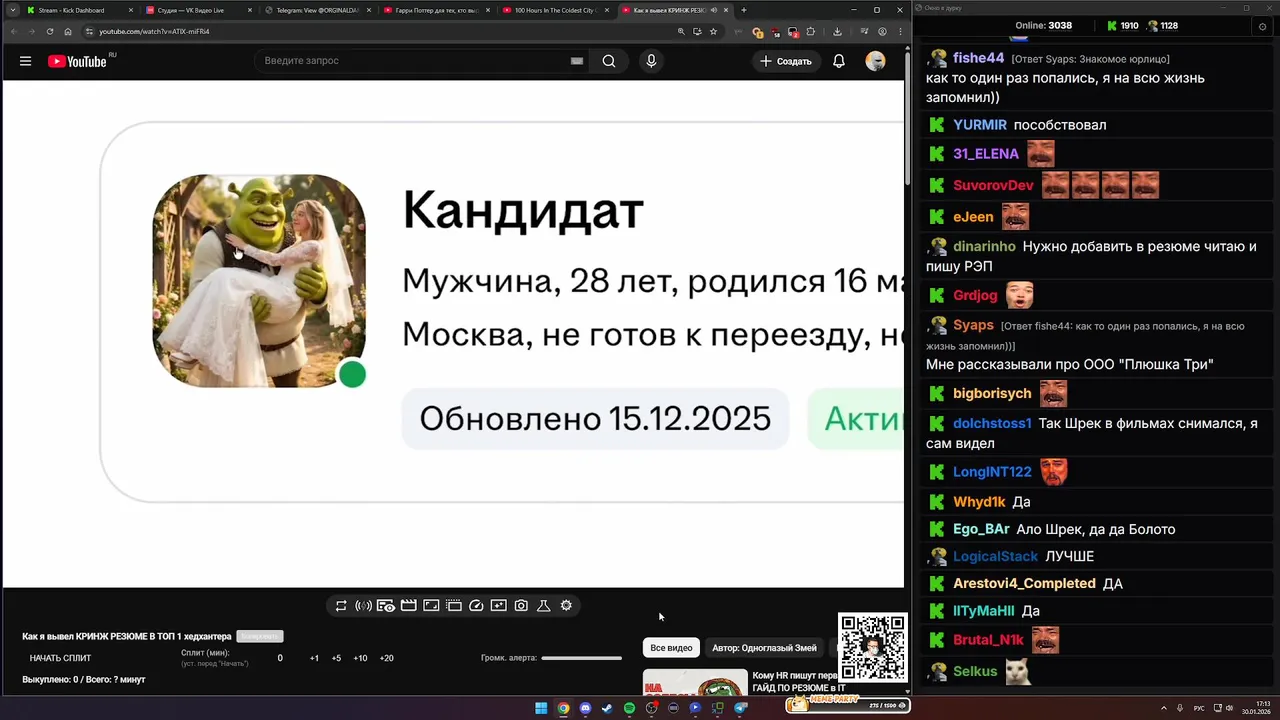Open the language indicator РУС in system tray

(x=1199, y=708)
